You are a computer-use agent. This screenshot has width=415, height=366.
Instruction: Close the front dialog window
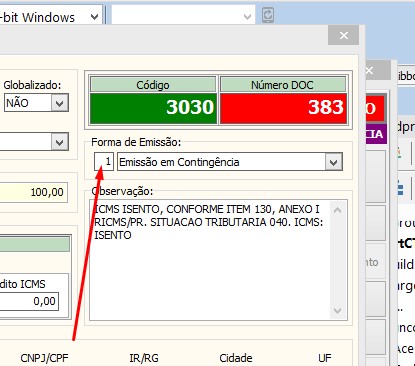344,35
